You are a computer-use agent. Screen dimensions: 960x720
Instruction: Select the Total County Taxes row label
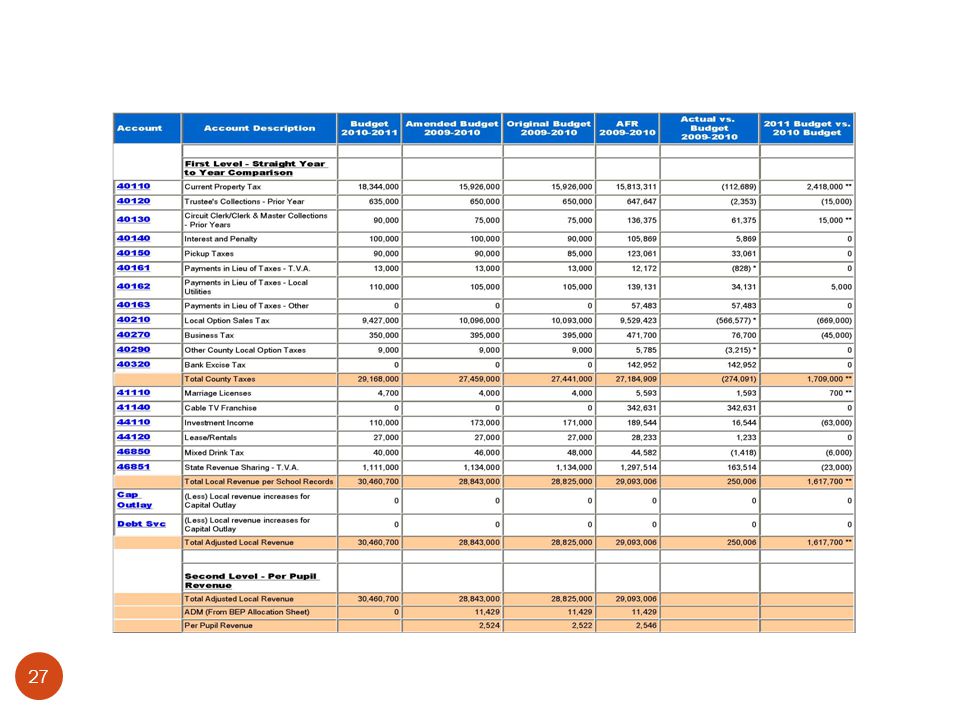pyautogui.click(x=220, y=379)
